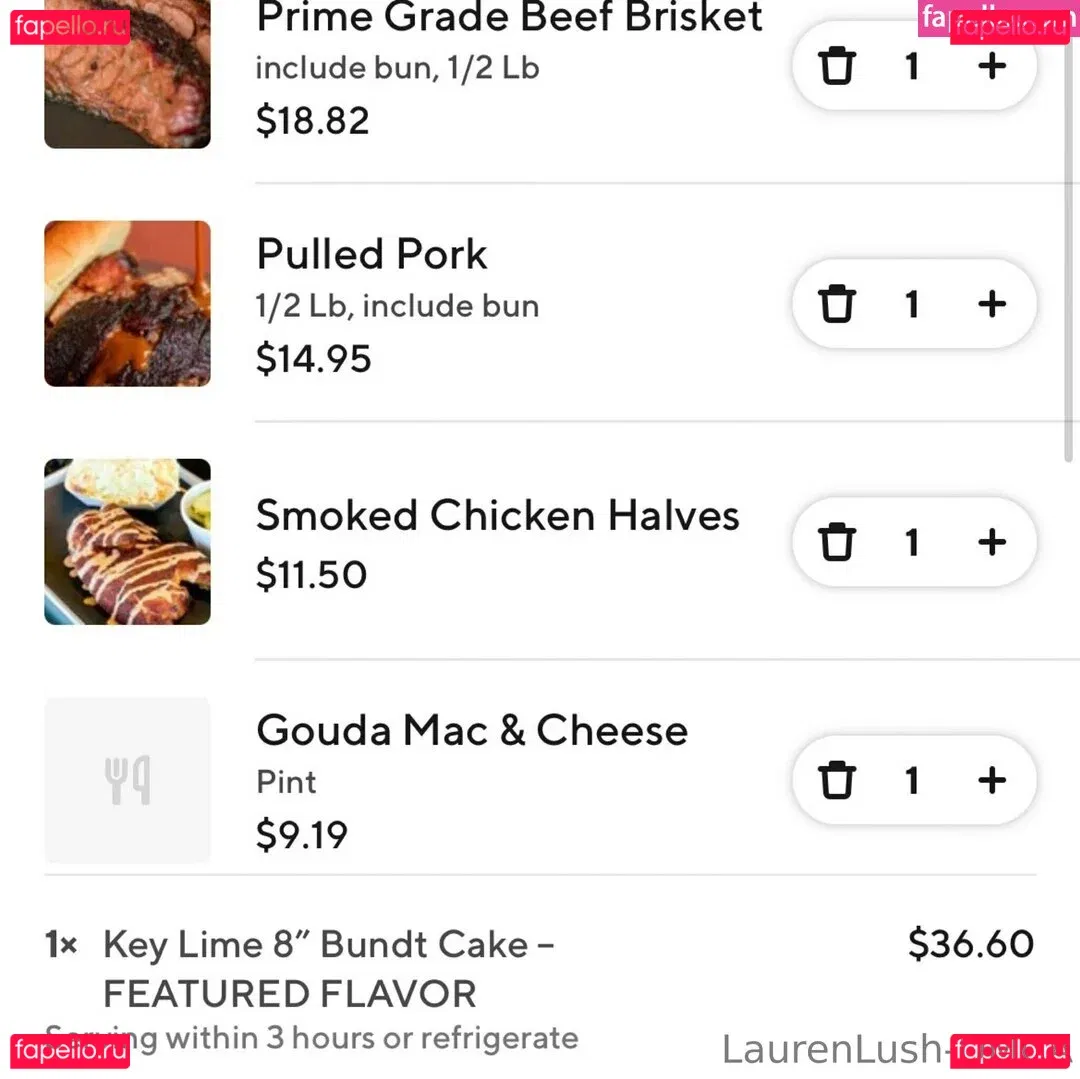Open Smoked Chicken Halves item details
1080x1079 pixels.
pos(497,516)
